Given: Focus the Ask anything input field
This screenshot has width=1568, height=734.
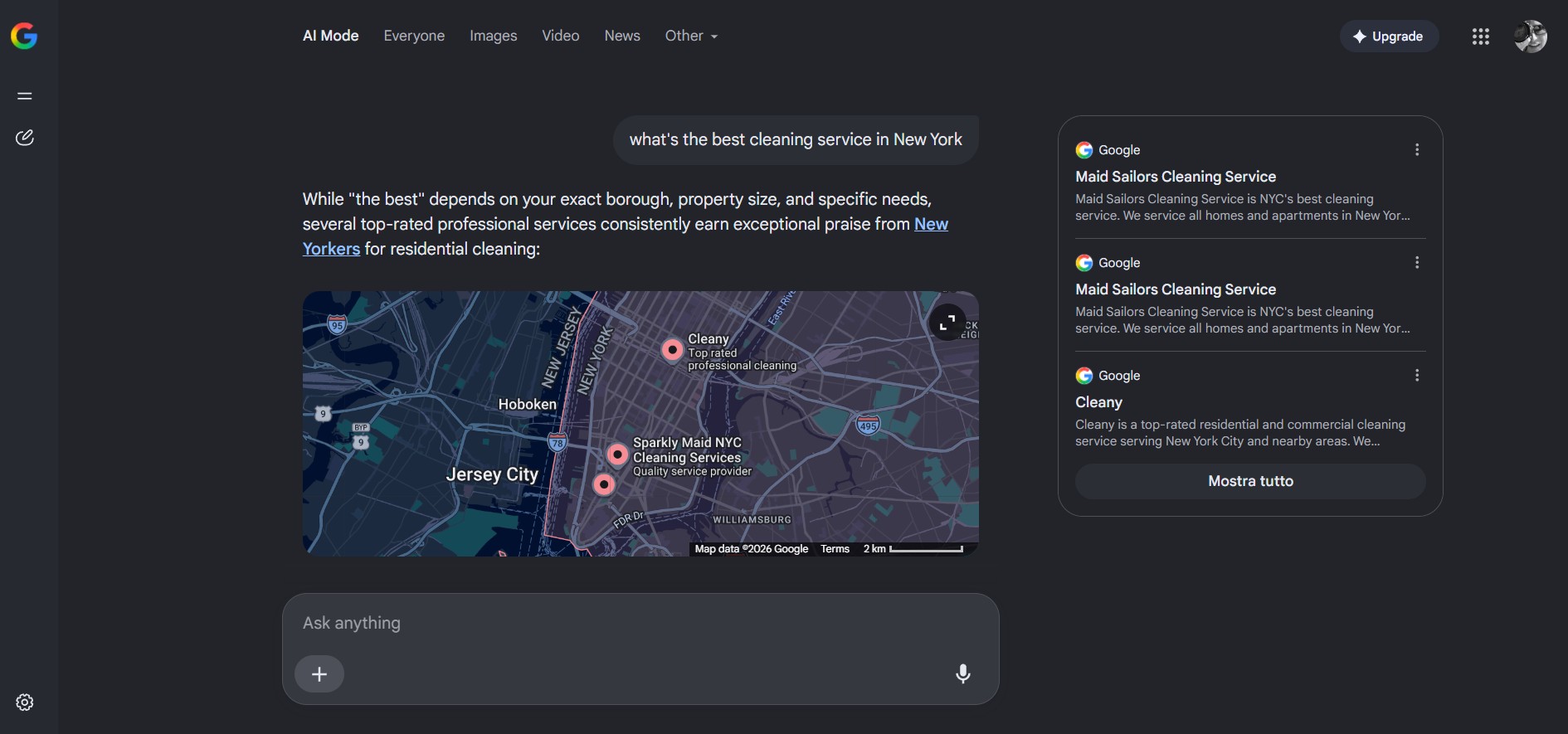Looking at the screenshot, I should coord(640,624).
